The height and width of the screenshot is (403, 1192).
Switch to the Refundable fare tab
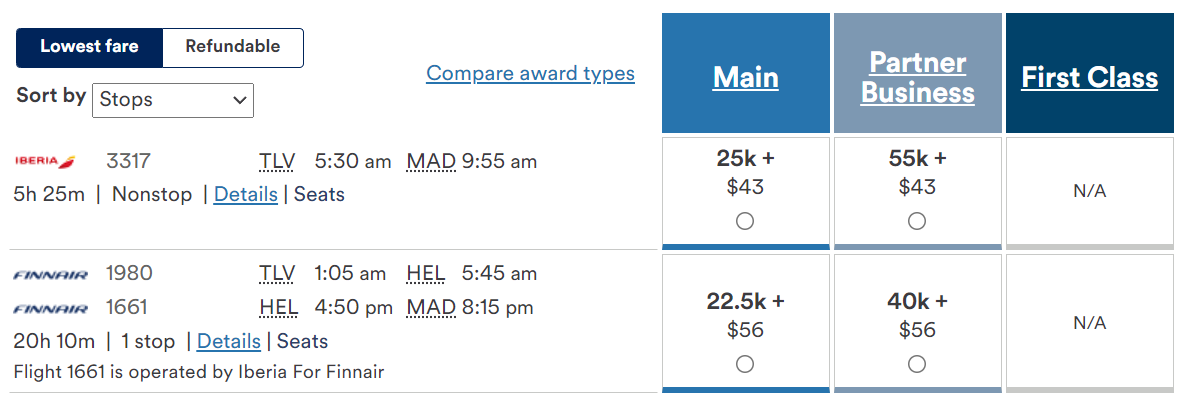coord(232,47)
